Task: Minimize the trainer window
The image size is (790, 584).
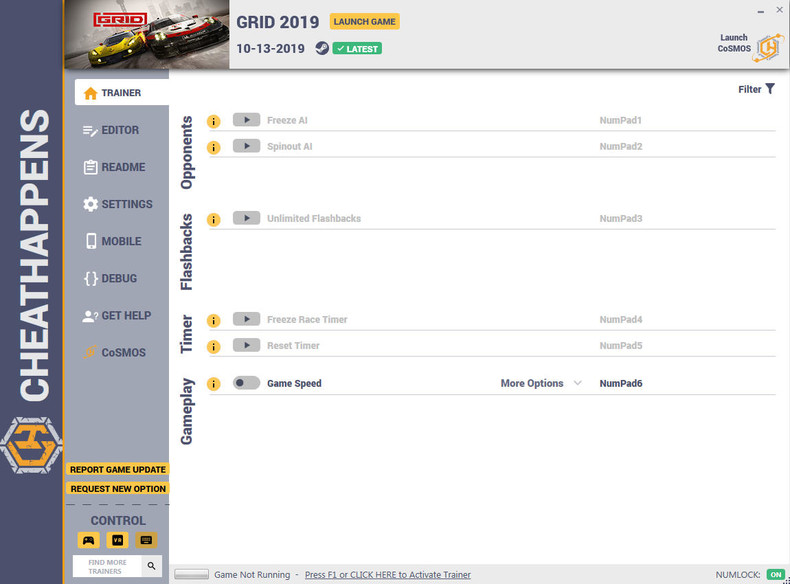Action: (760, 11)
